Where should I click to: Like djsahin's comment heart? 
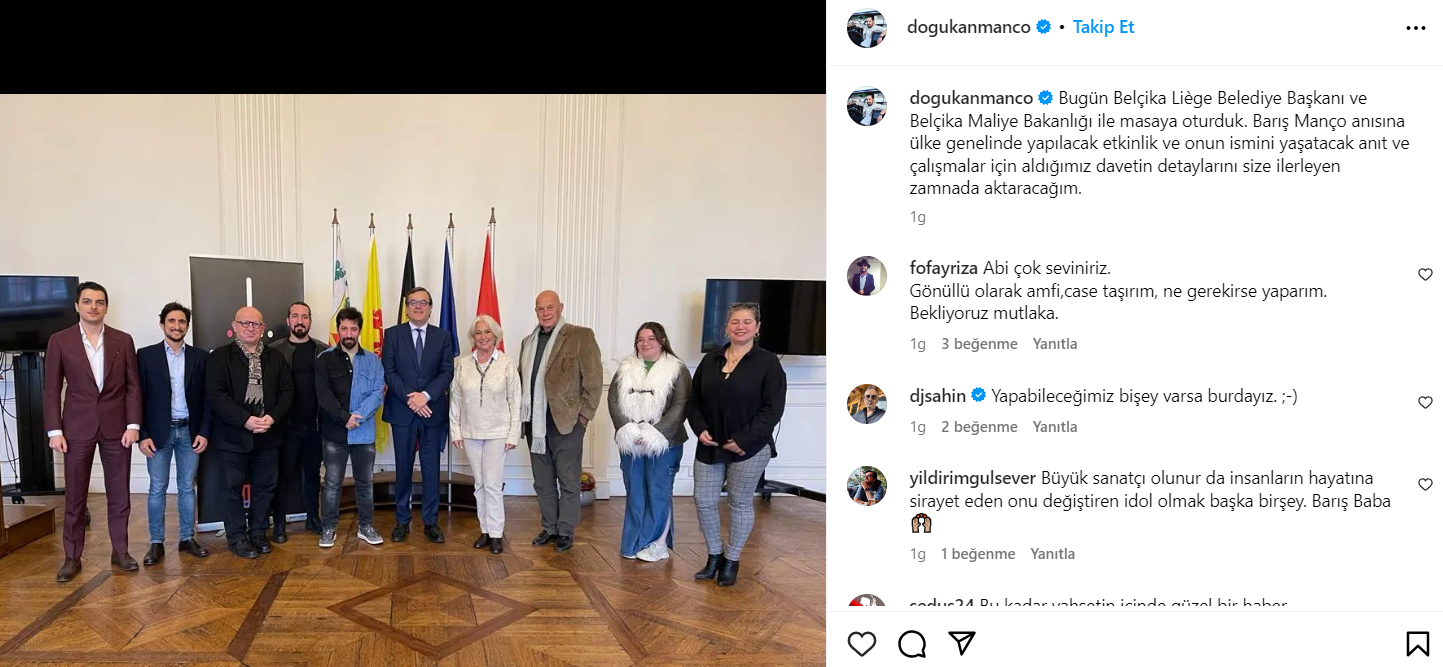(x=1425, y=402)
